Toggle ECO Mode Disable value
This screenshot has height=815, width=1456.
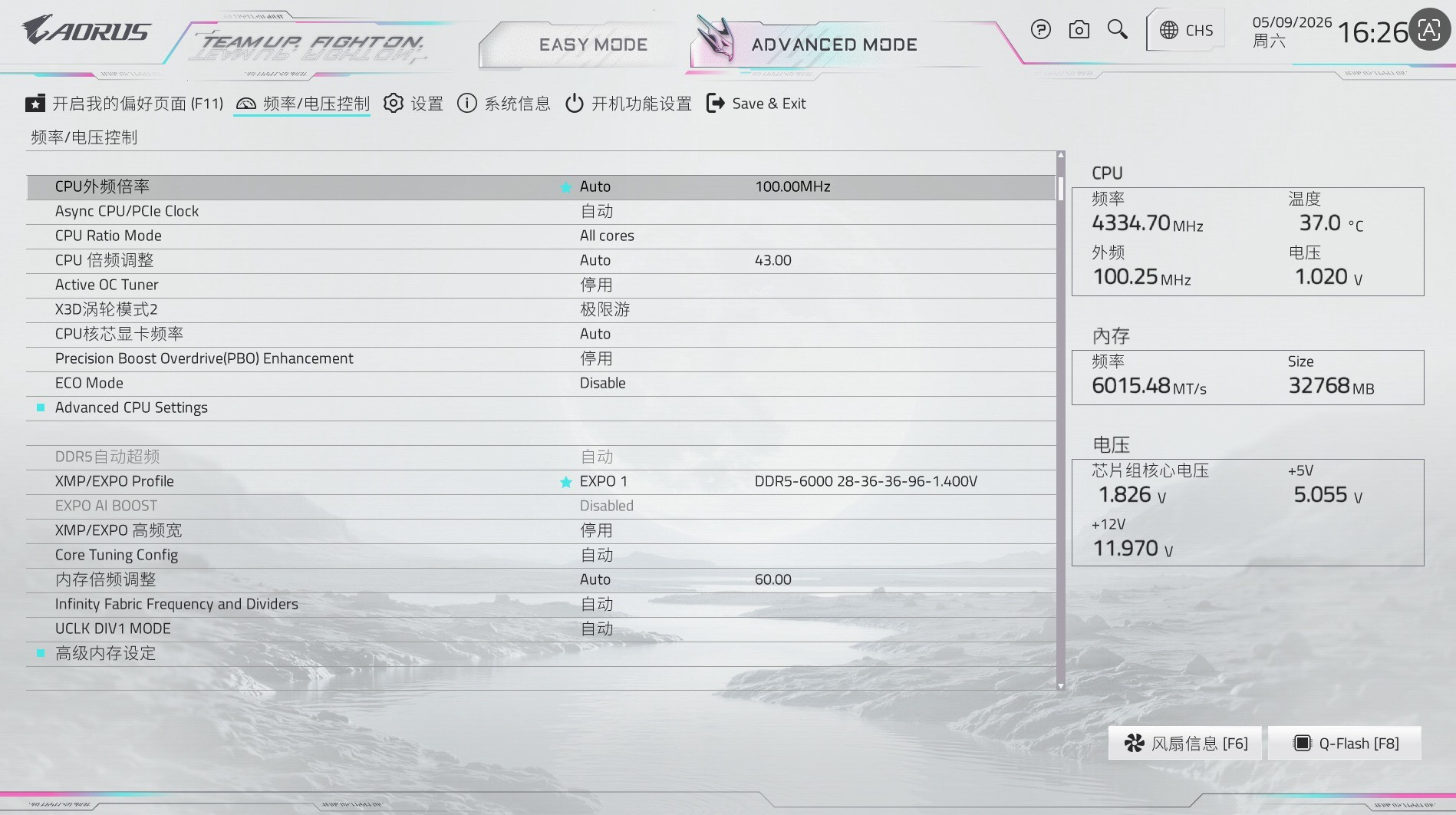coord(602,383)
